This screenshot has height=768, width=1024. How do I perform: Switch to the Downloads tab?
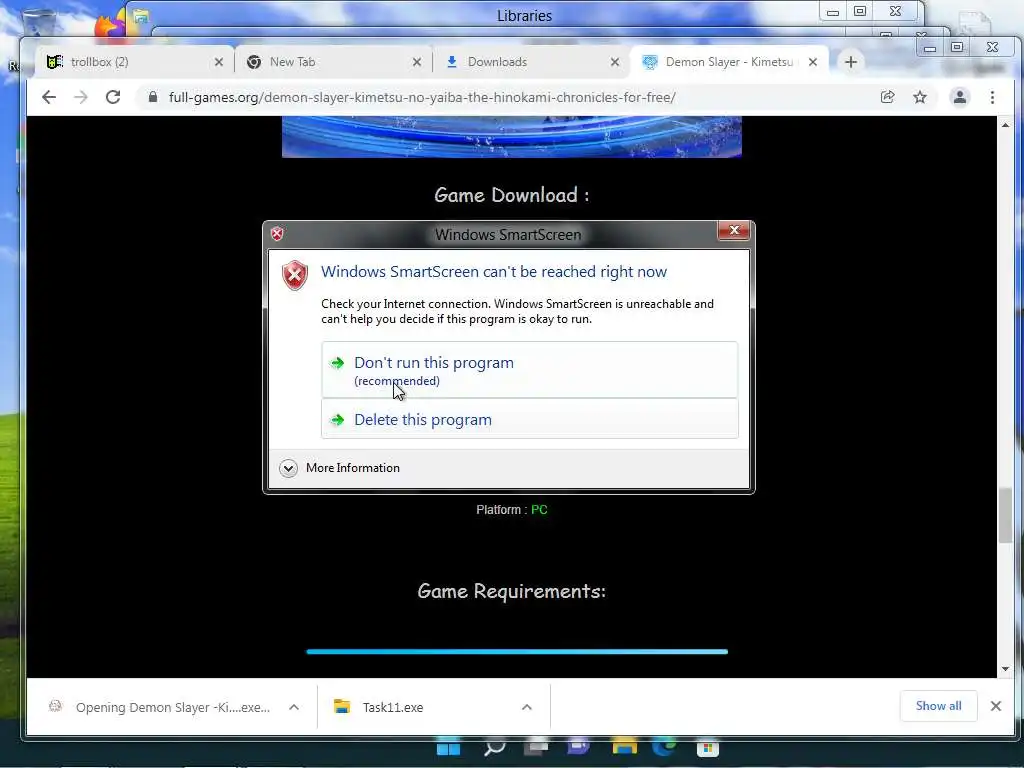[x=530, y=62]
